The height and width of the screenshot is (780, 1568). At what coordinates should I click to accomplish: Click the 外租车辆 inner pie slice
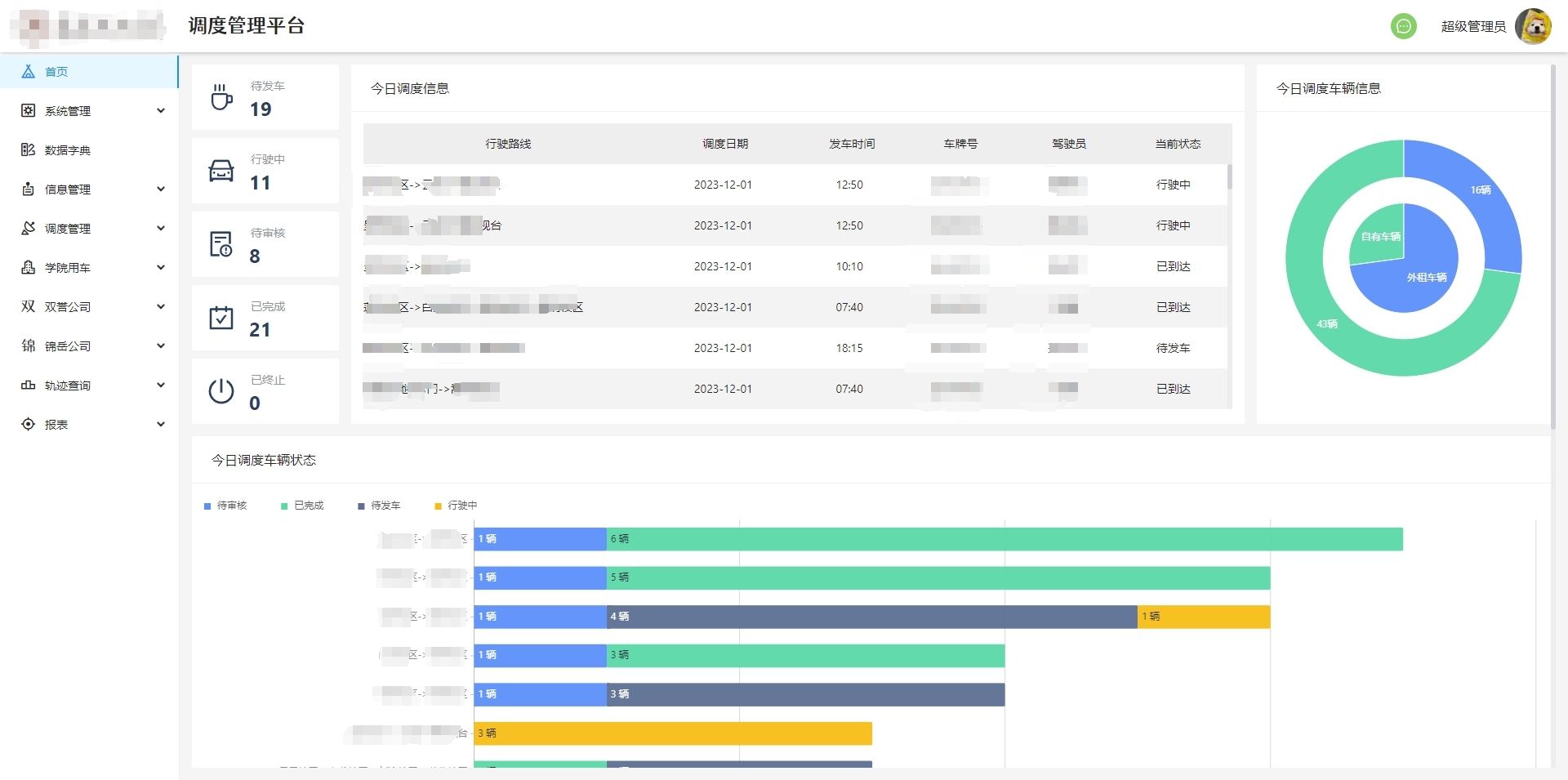coord(1427,278)
